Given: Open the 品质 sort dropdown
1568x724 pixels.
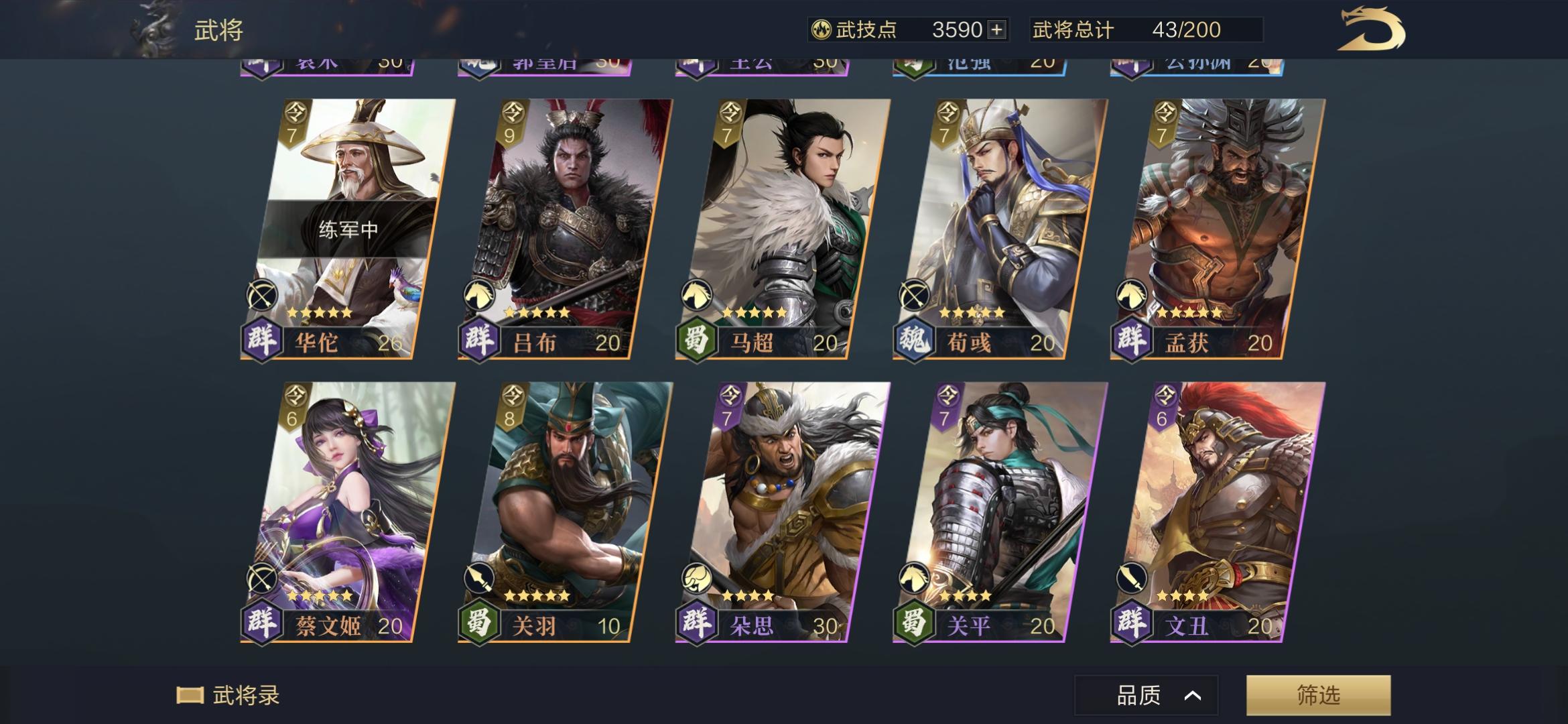Looking at the screenshot, I should coord(1146,695).
